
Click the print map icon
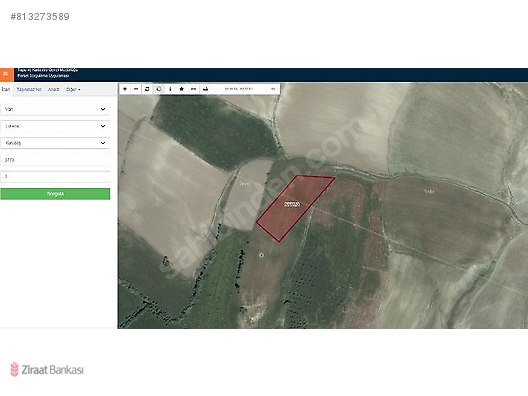(x=205, y=89)
